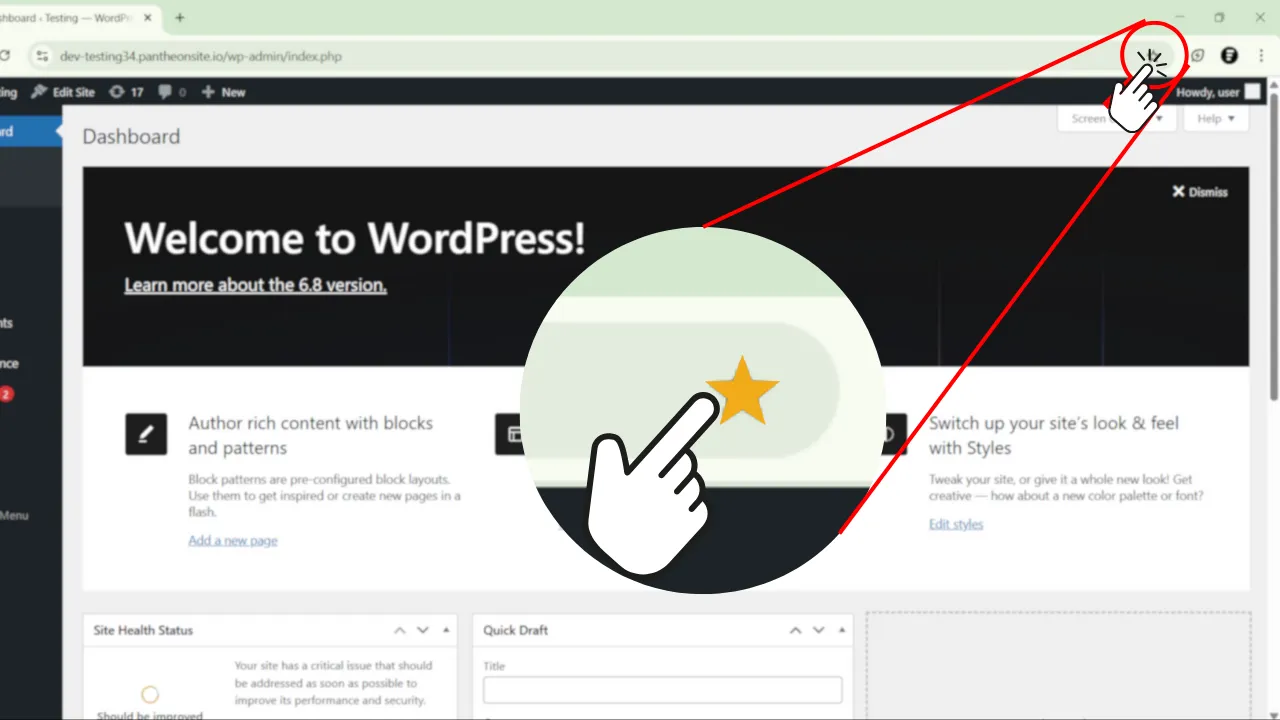Expand the Screen Options dropdown
Viewport: 1280px width, 720px height.
click(x=1116, y=118)
